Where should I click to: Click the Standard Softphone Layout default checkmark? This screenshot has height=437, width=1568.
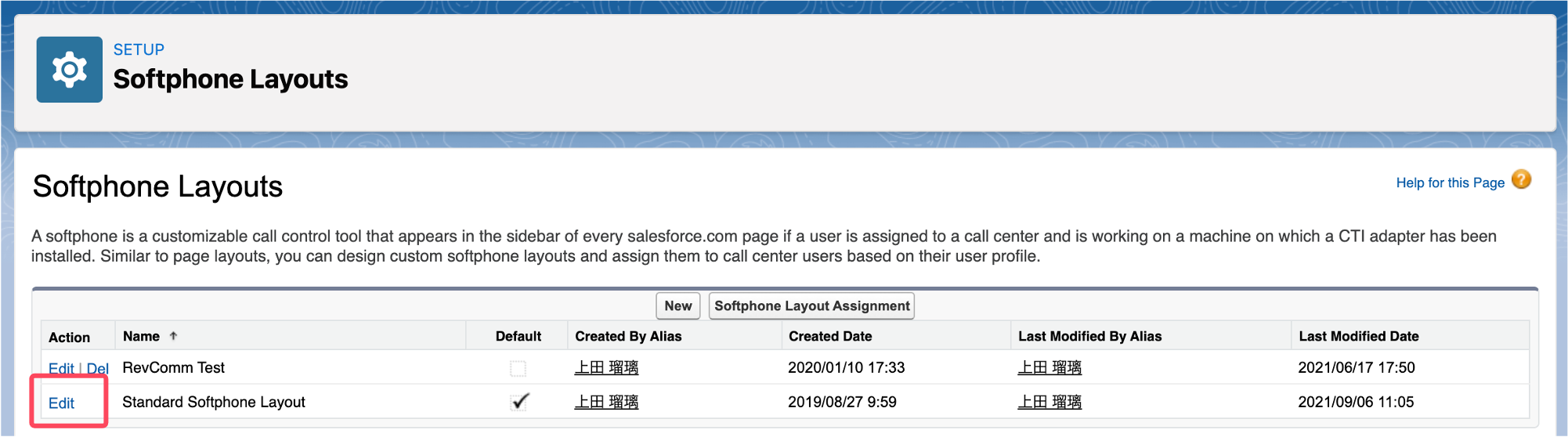tap(520, 402)
